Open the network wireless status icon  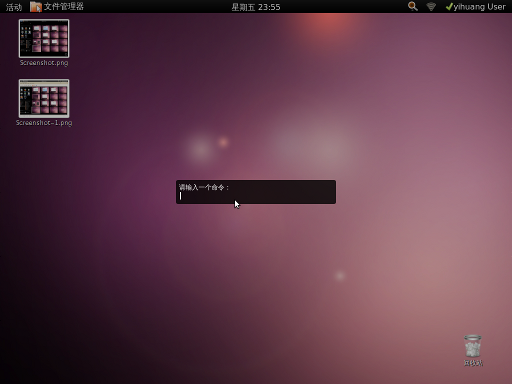click(431, 6)
